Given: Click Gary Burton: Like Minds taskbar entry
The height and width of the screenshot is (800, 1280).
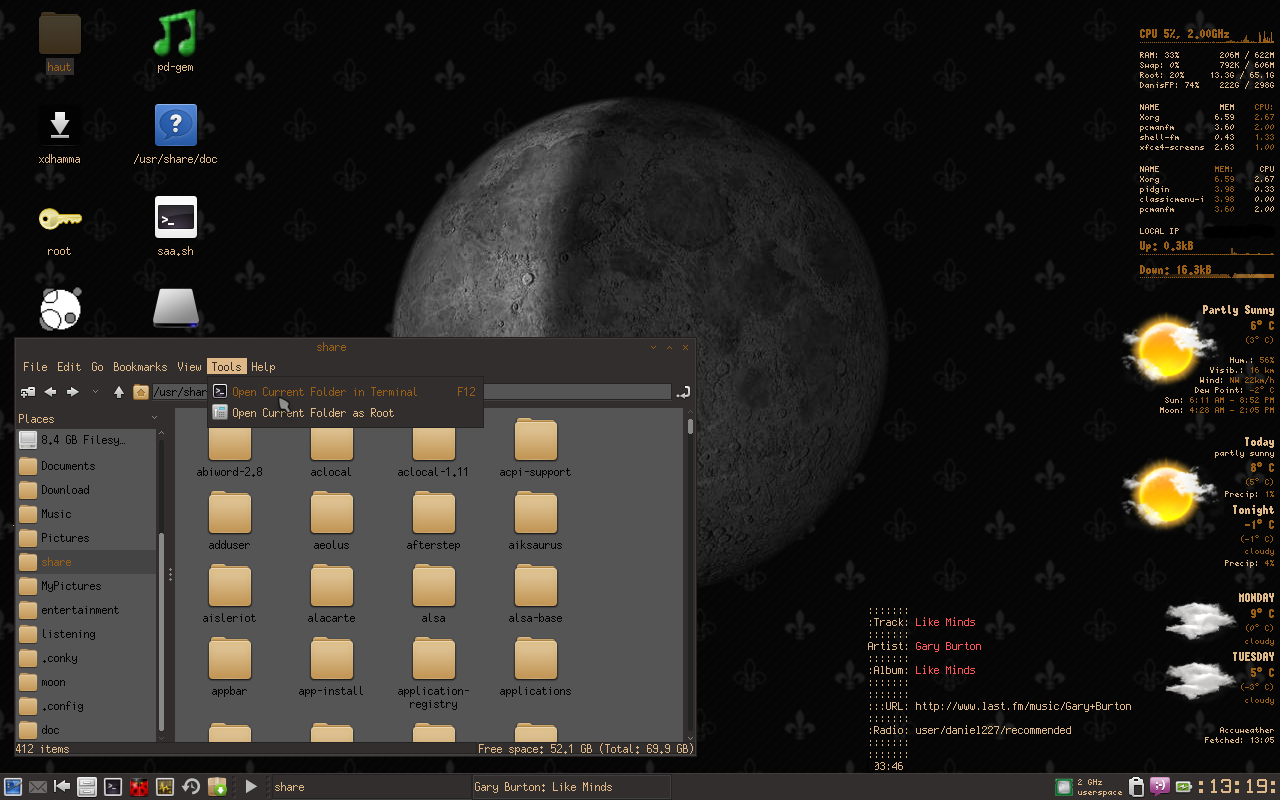Looking at the screenshot, I should click(x=571, y=787).
